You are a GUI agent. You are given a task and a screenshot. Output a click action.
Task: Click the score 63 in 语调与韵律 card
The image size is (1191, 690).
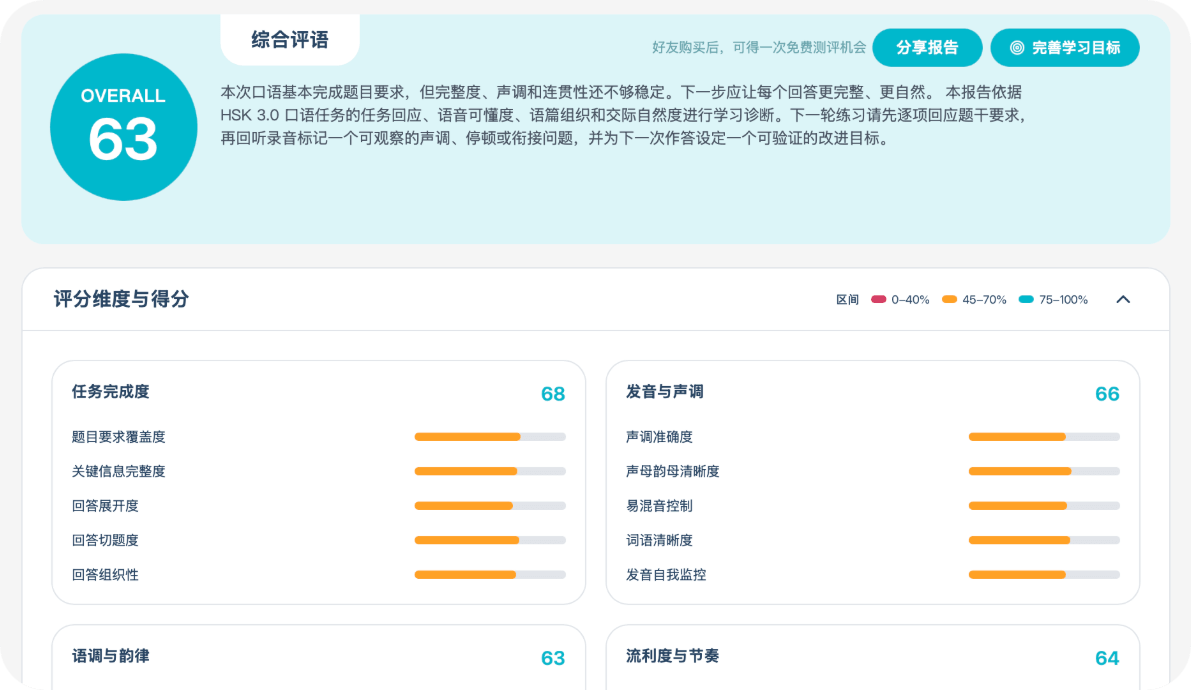click(x=553, y=658)
